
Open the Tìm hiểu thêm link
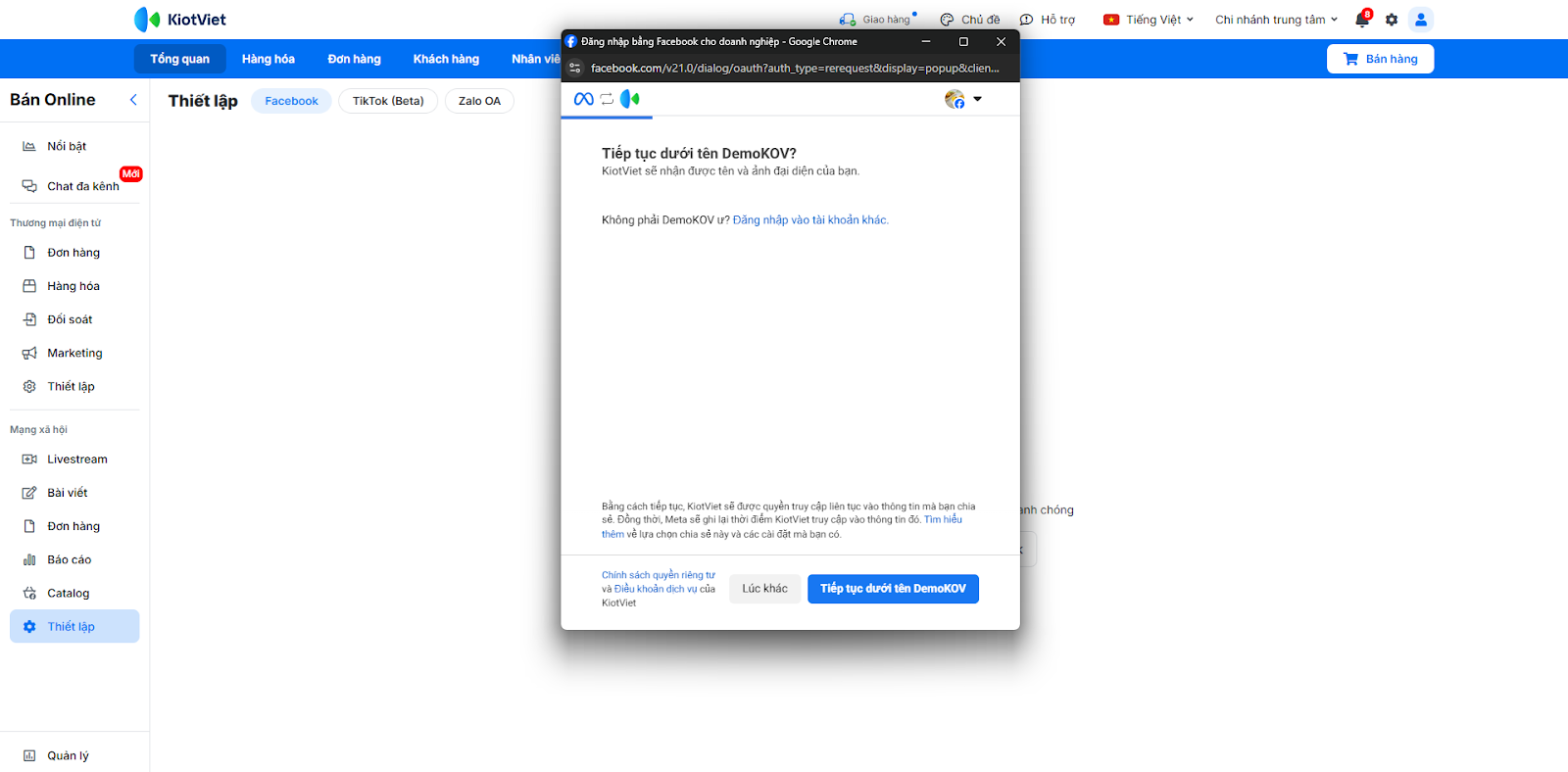(x=943, y=520)
